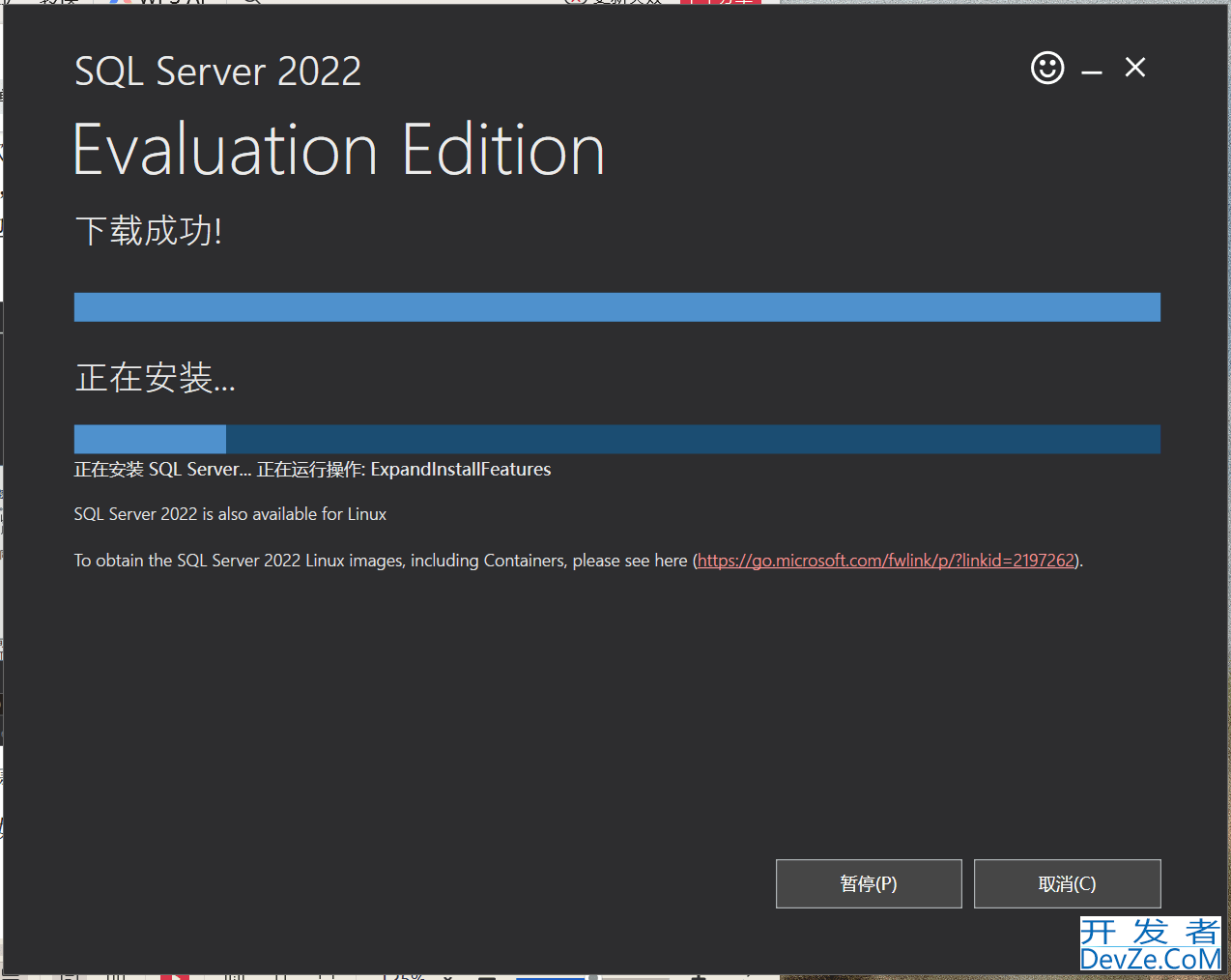This screenshot has width=1231, height=980.
Task: Click the Evaluation Edition title
Action: pyautogui.click(x=339, y=150)
